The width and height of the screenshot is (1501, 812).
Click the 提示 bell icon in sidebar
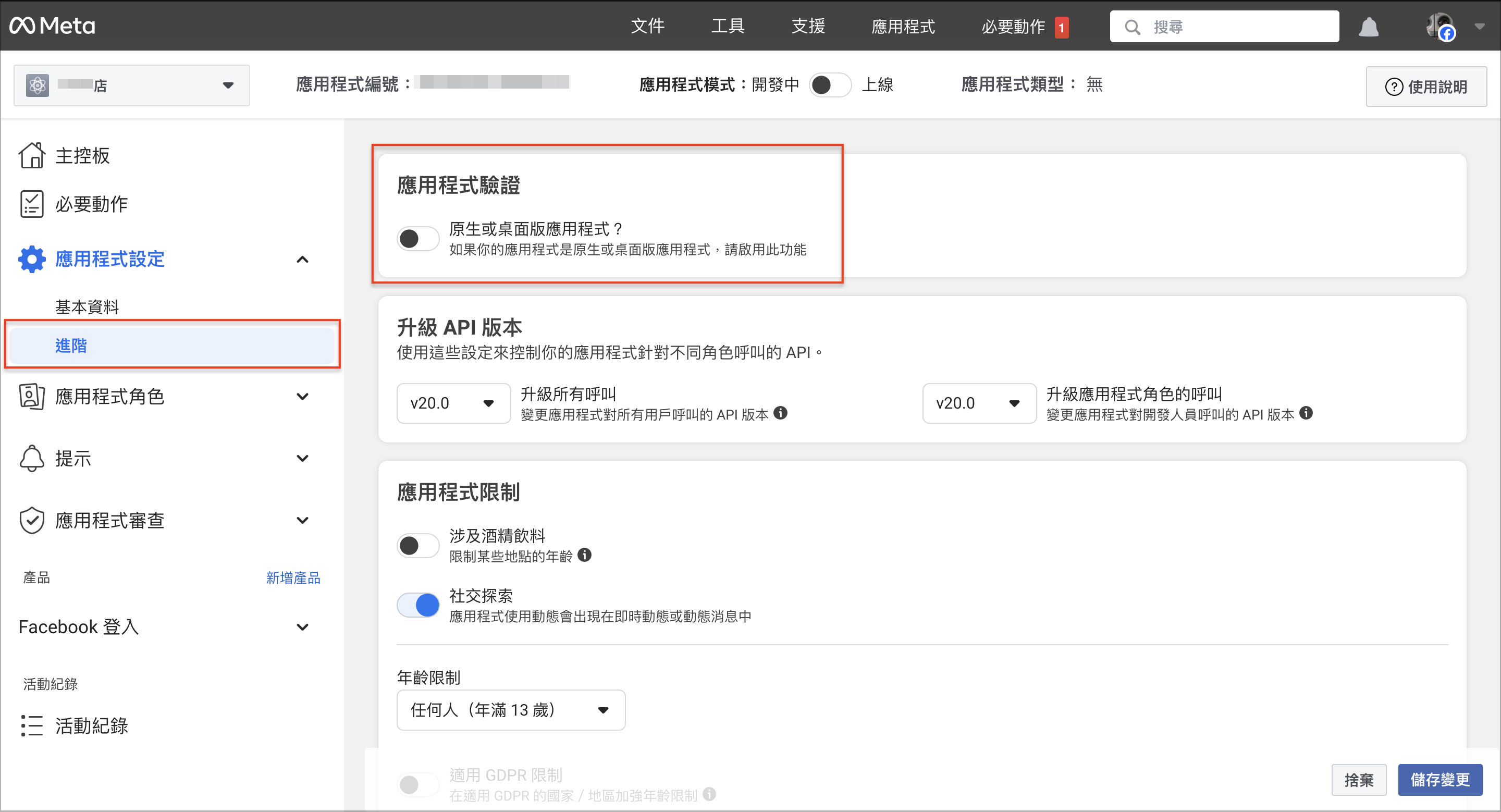pos(31,459)
